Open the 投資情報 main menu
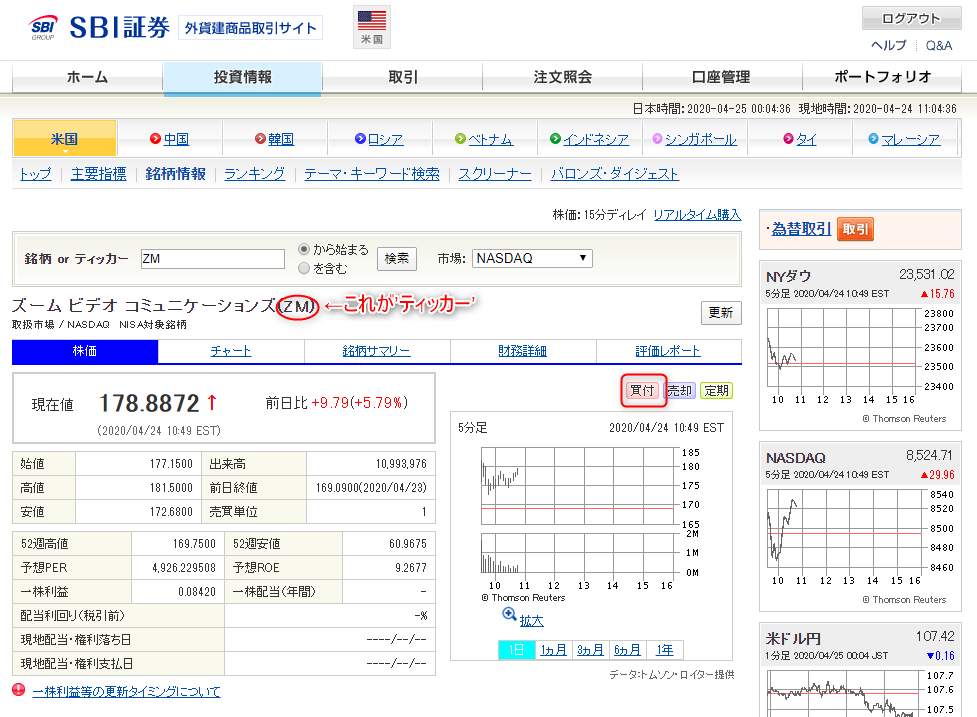 click(242, 77)
